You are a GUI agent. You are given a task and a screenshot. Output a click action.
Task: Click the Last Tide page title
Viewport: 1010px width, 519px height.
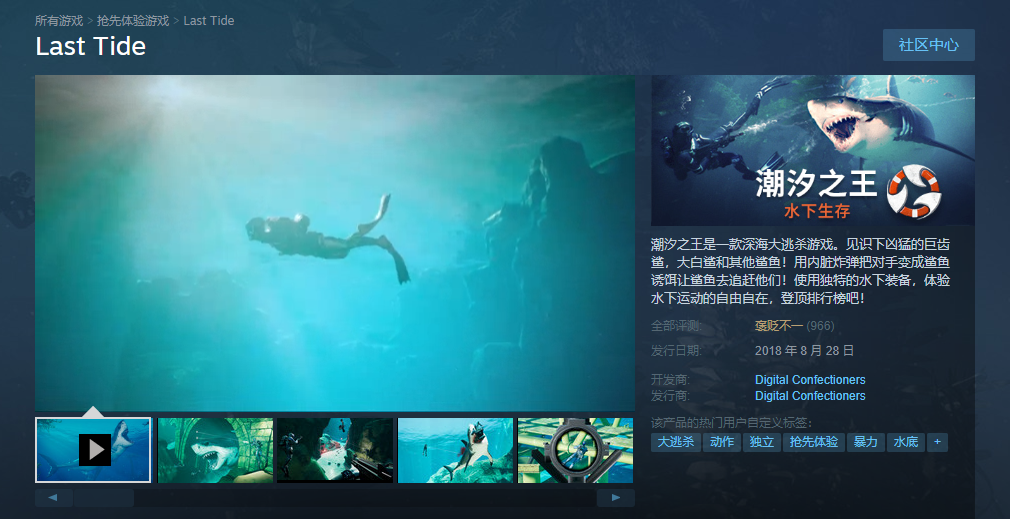pyautogui.click(x=91, y=46)
